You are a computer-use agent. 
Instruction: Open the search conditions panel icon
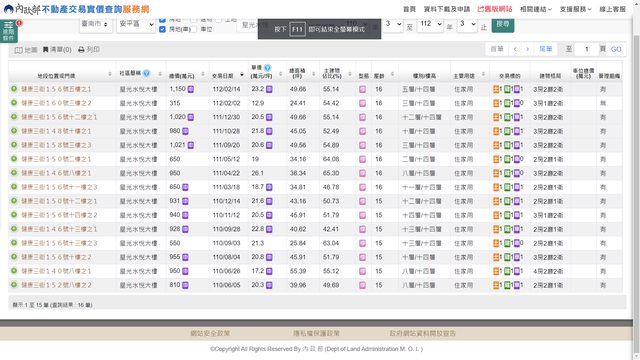tap(9, 31)
